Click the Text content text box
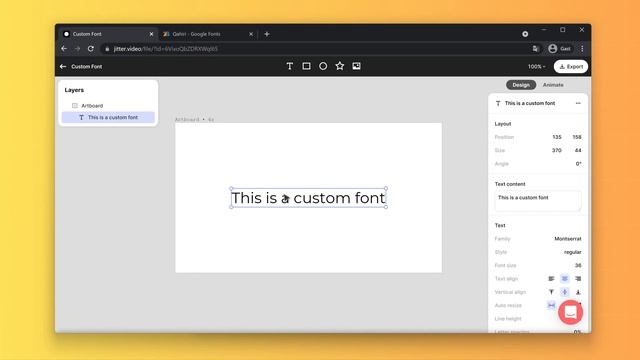Screen dimensions: 640x360 (x=538, y=201)
